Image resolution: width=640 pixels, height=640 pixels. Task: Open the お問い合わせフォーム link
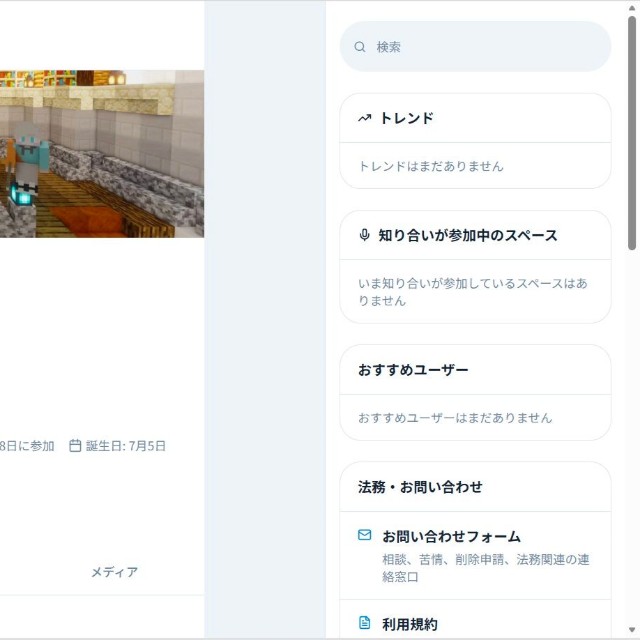tap(451, 537)
